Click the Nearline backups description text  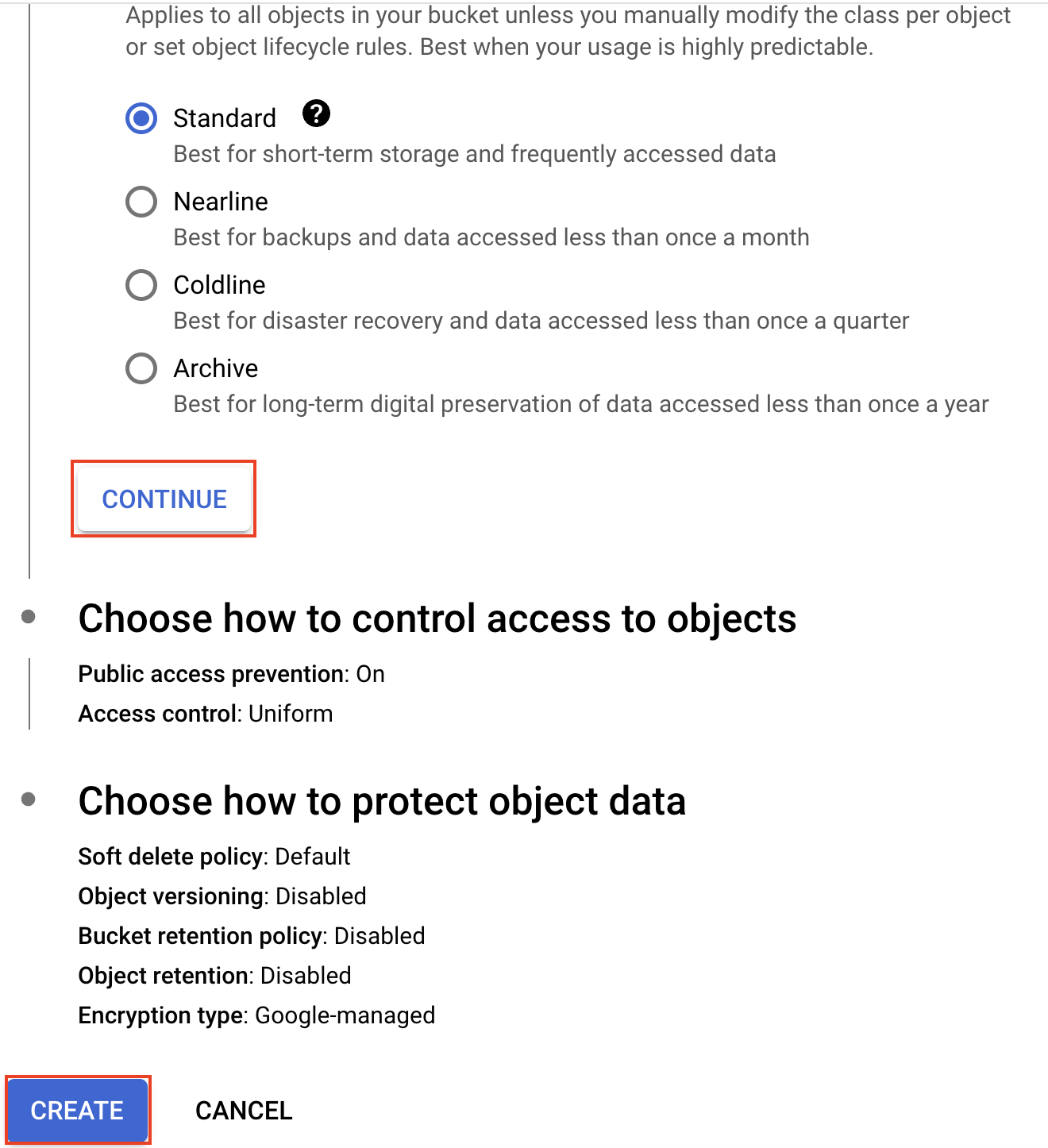click(x=491, y=237)
